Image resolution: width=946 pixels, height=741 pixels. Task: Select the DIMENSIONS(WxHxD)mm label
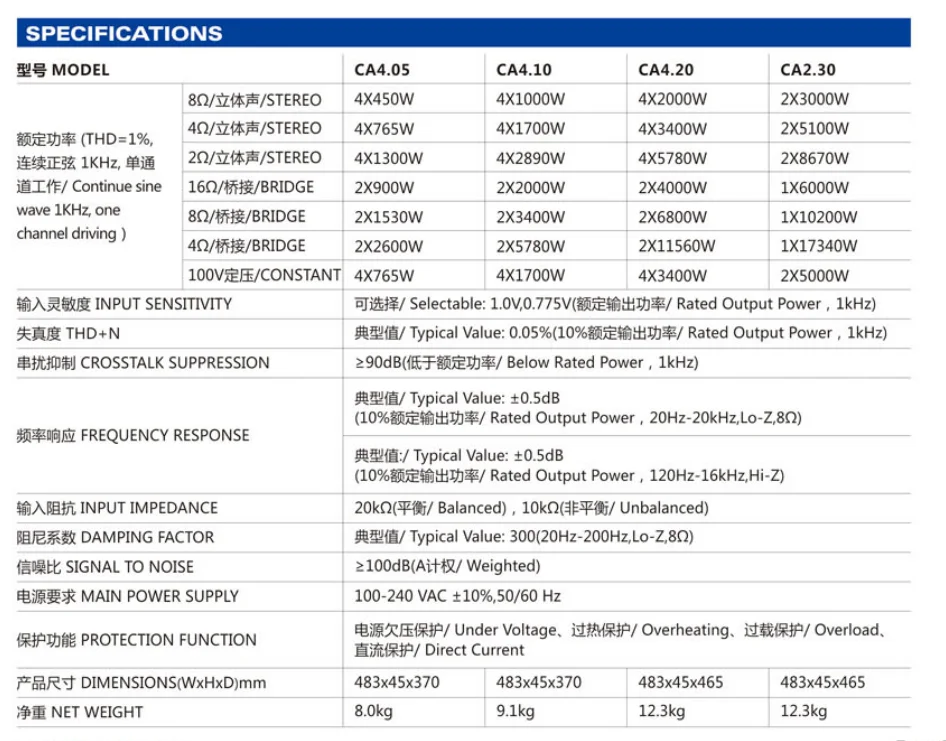click(141, 683)
